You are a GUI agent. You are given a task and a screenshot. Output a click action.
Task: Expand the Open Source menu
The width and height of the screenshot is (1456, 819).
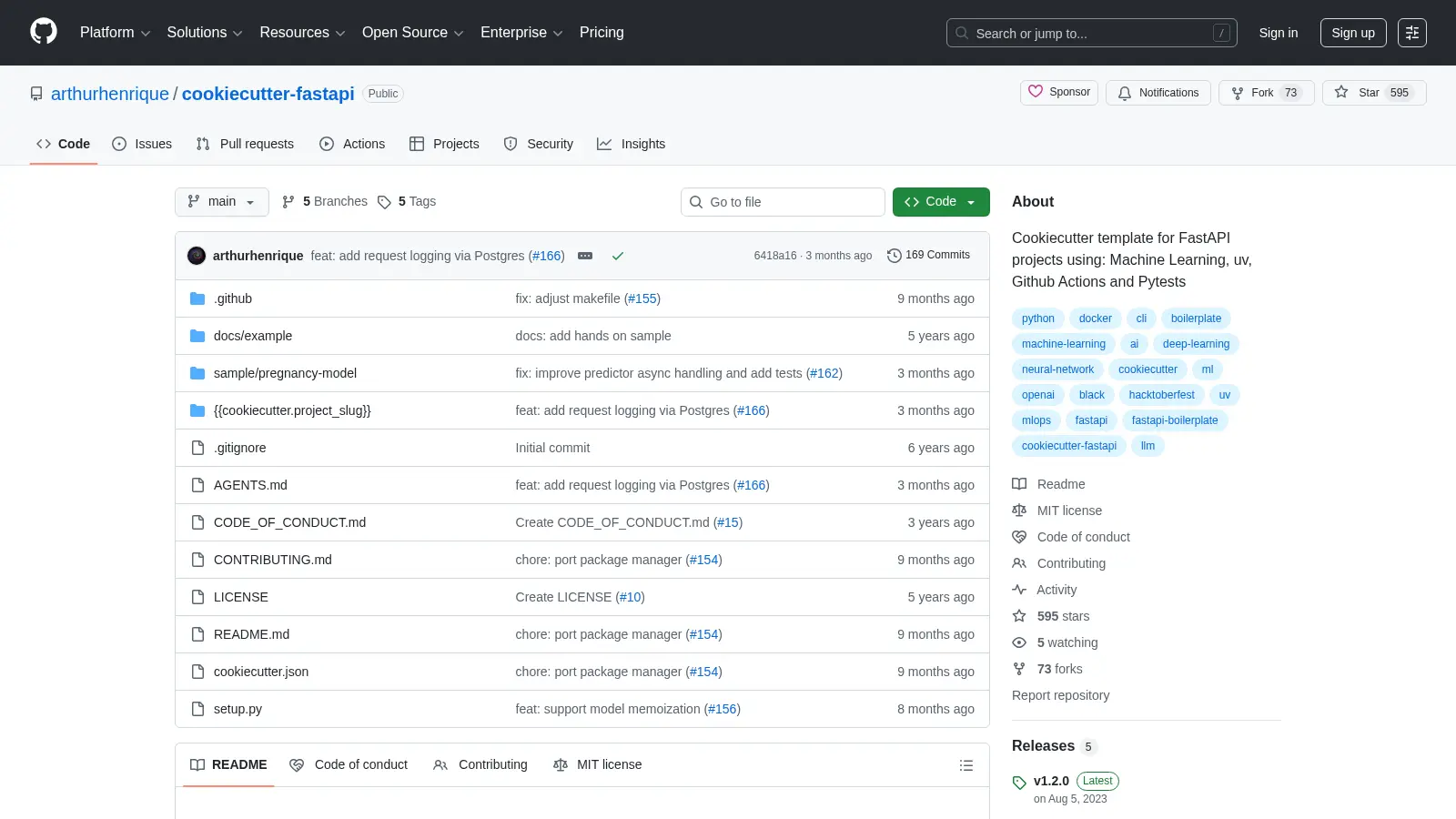coord(413,33)
